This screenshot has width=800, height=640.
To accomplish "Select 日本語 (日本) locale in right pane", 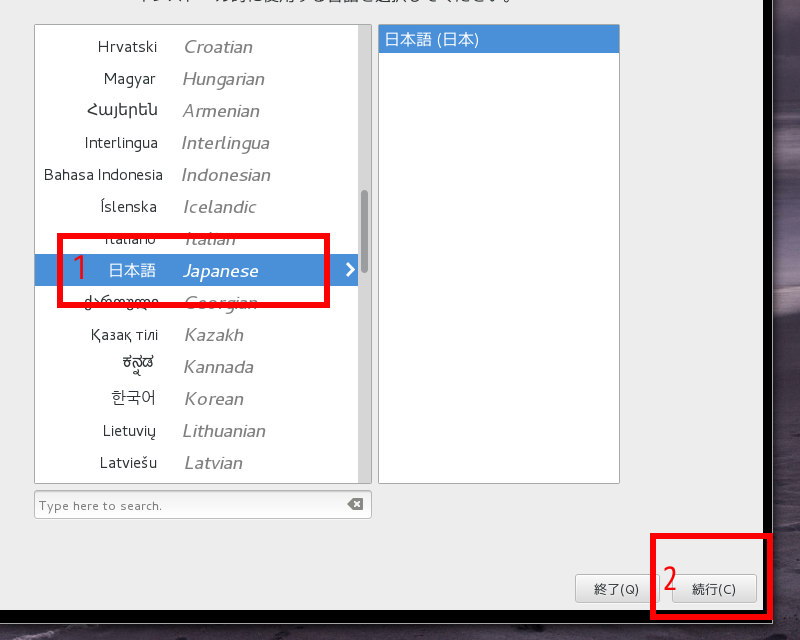I will (498, 40).
